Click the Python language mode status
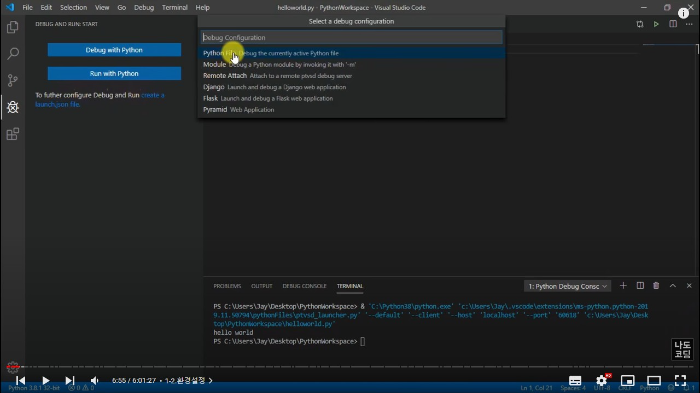700x393 pixels. click(x=649, y=388)
